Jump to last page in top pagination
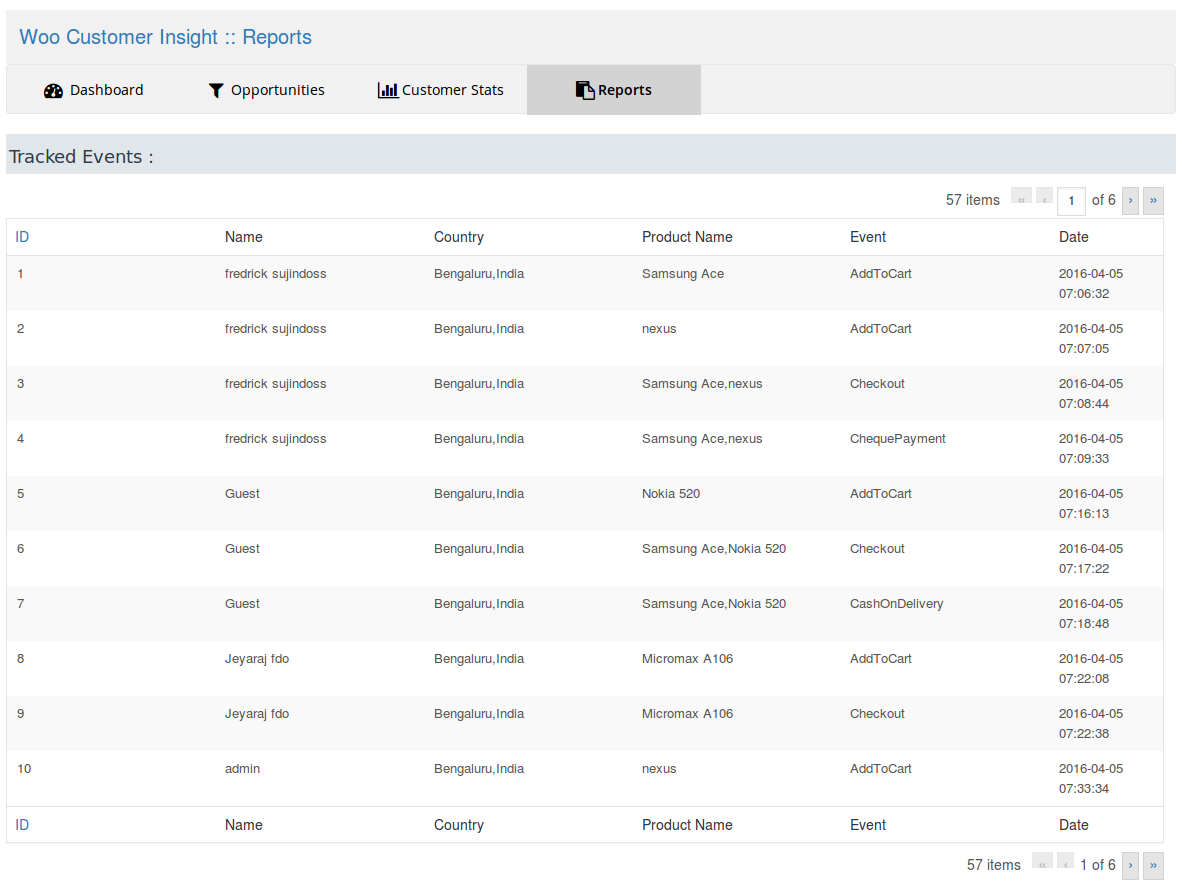Screen dimensions: 1182x895 (1153, 200)
